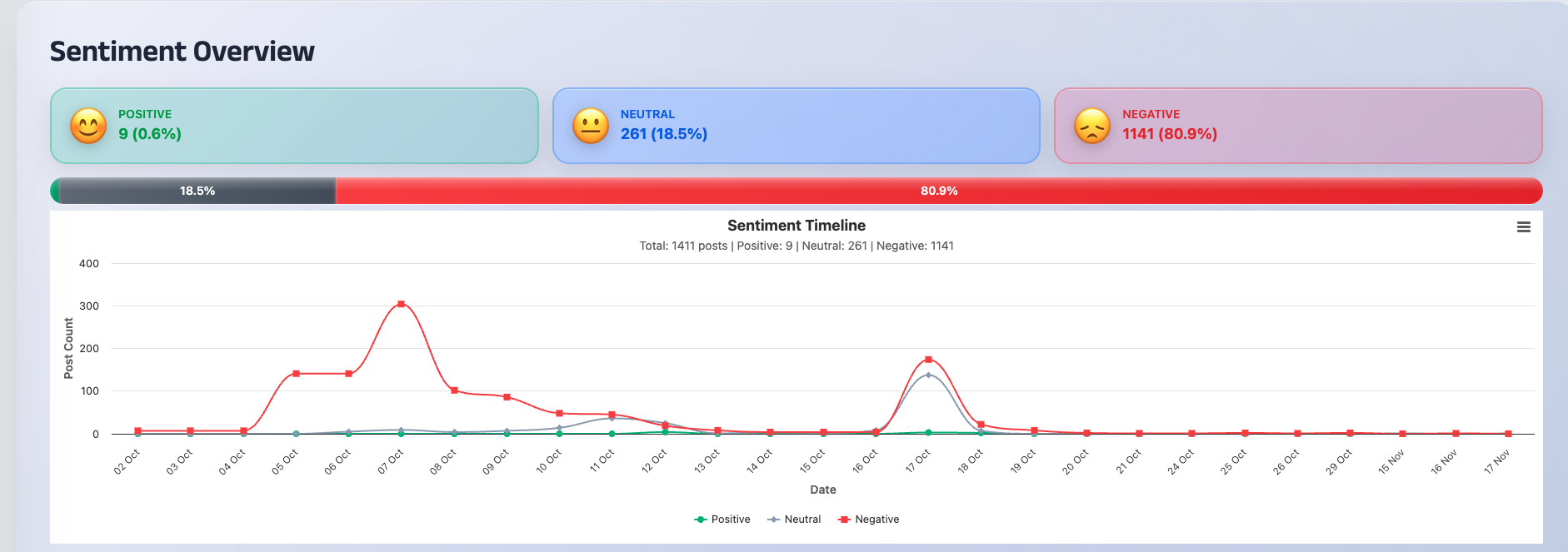
Task: Select the Neutral sentiment card
Action: (796, 126)
